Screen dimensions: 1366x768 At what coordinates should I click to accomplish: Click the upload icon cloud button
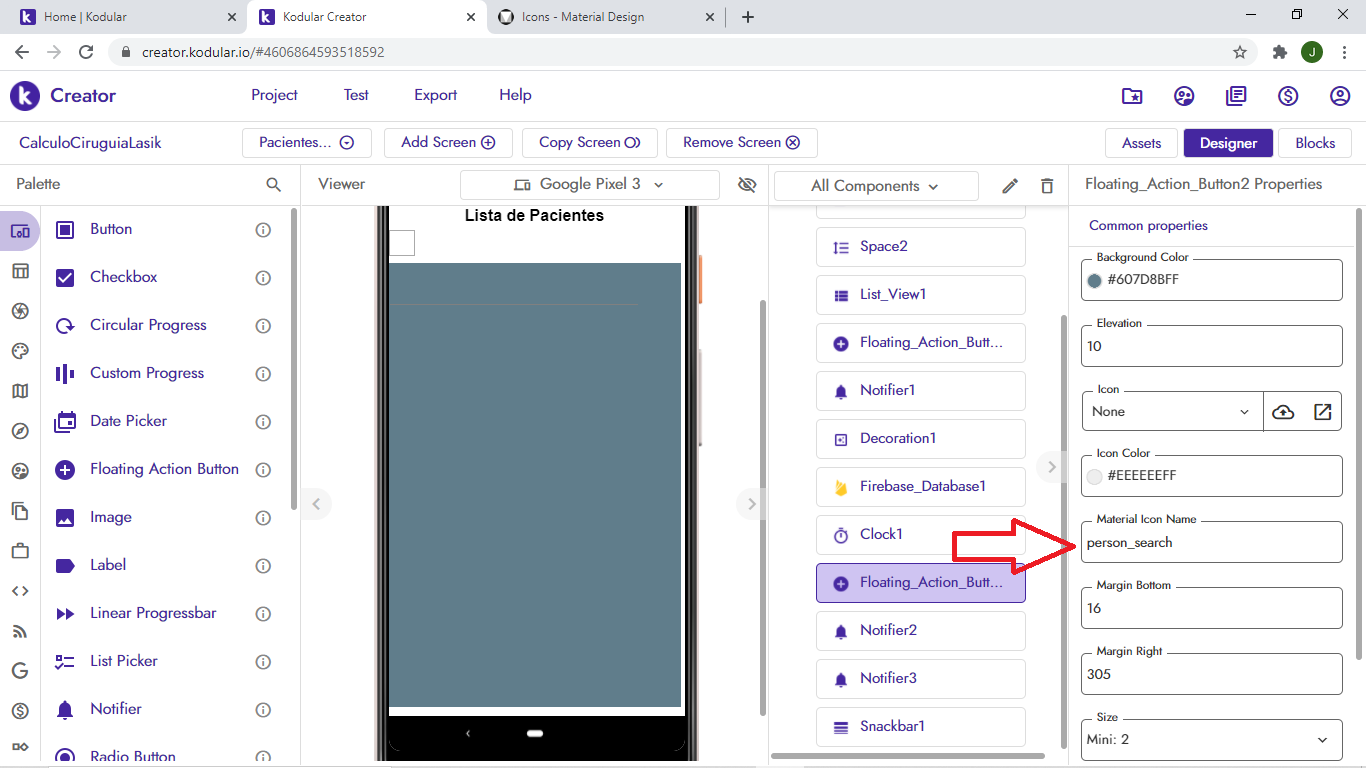tap(1283, 412)
